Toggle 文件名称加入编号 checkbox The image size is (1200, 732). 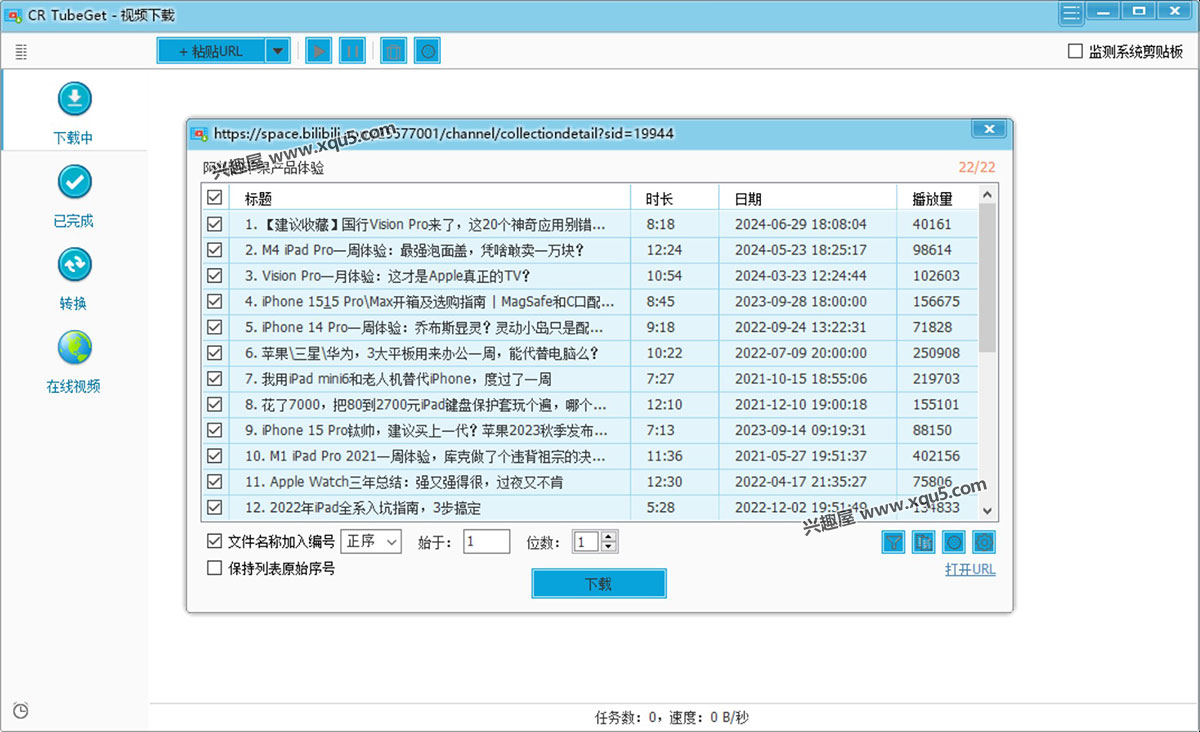point(214,541)
